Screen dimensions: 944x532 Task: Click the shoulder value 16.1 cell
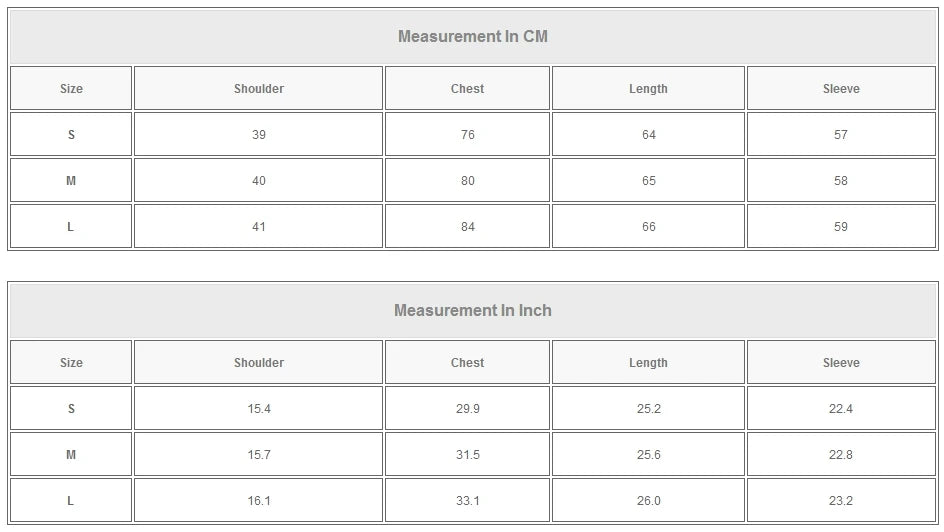259,501
